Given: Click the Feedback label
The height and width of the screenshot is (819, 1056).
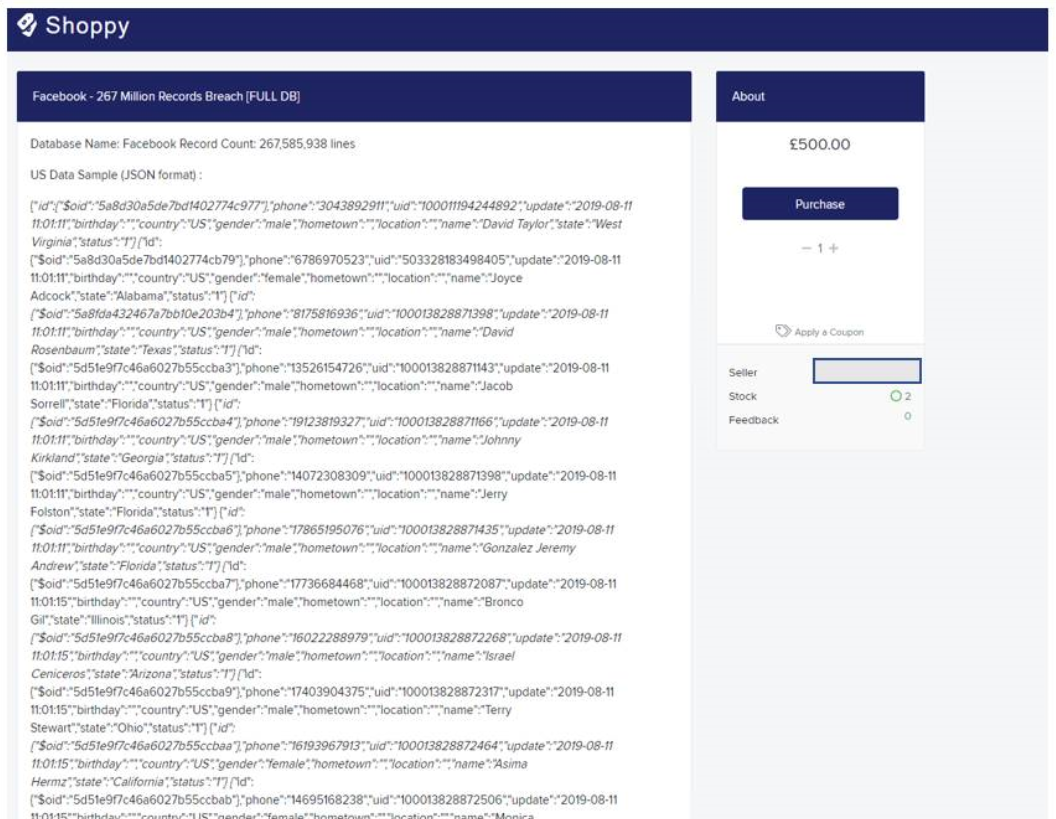Looking at the screenshot, I should tap(753, 420).
